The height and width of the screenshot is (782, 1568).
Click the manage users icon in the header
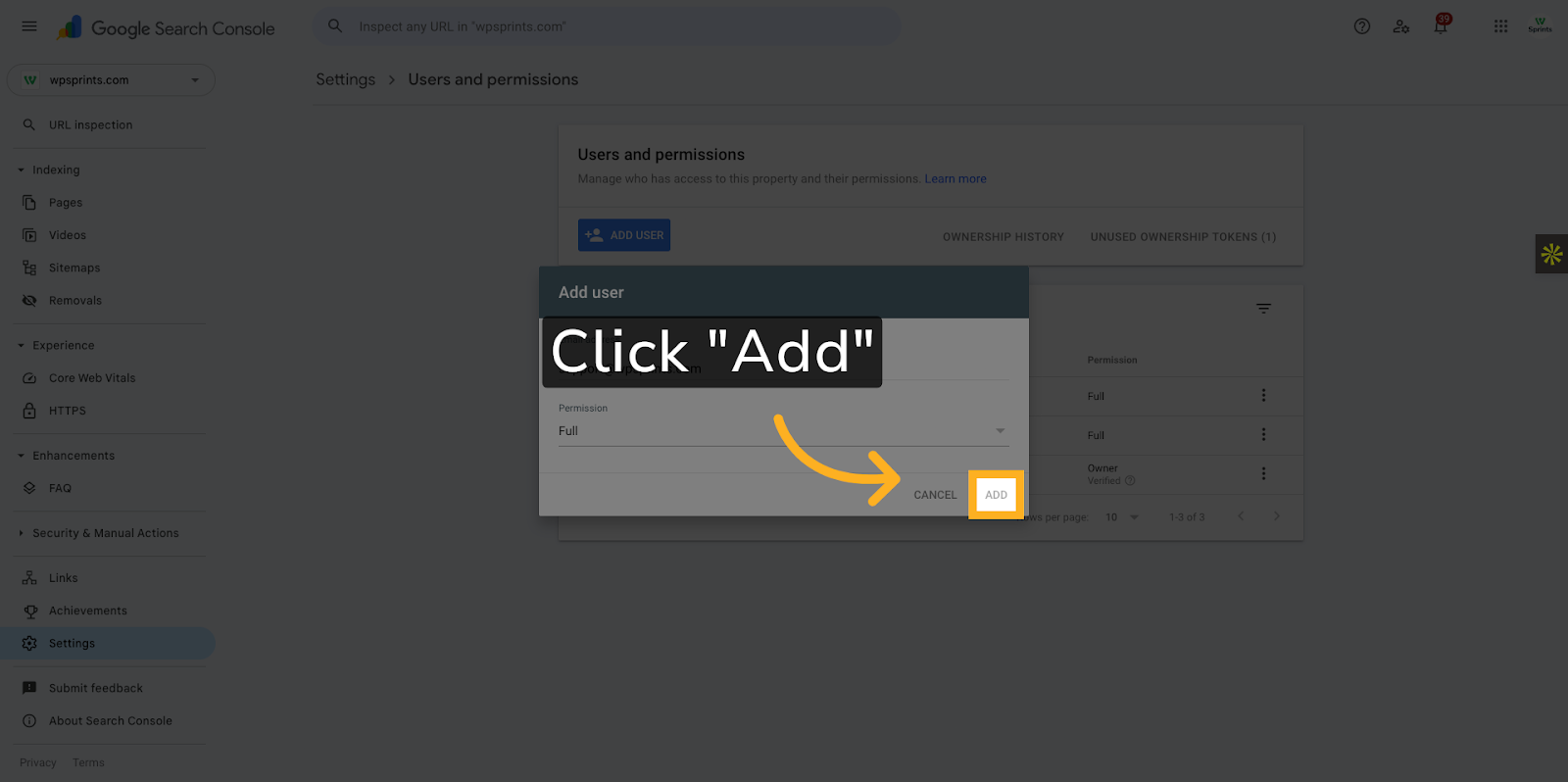pyautogui.click(x=1401, y=26)
